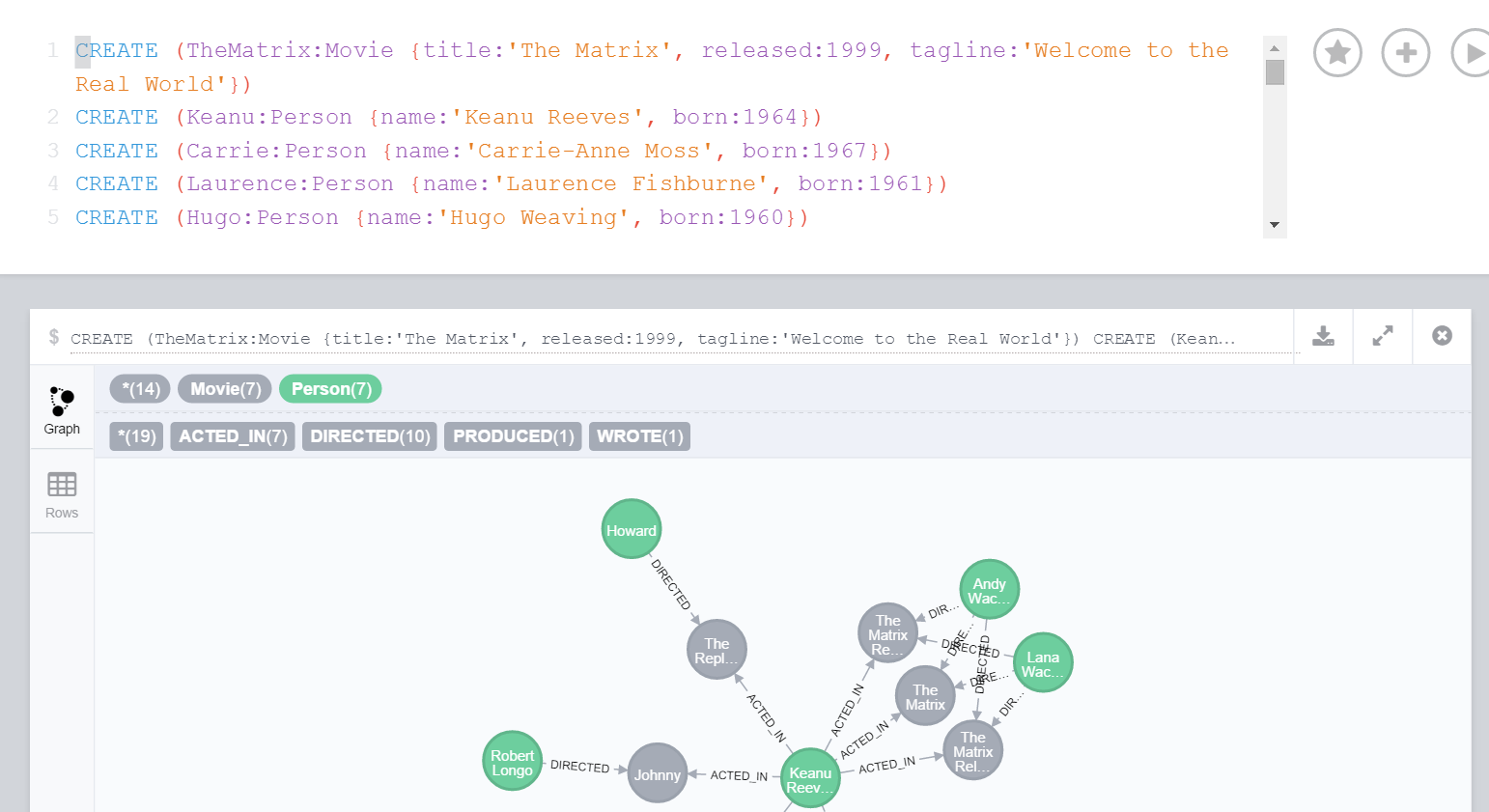Viewport: 1489px width, 812px height.
Task: Select the DIRECTED(10) relationship pill
Action: tap(369, 436)
